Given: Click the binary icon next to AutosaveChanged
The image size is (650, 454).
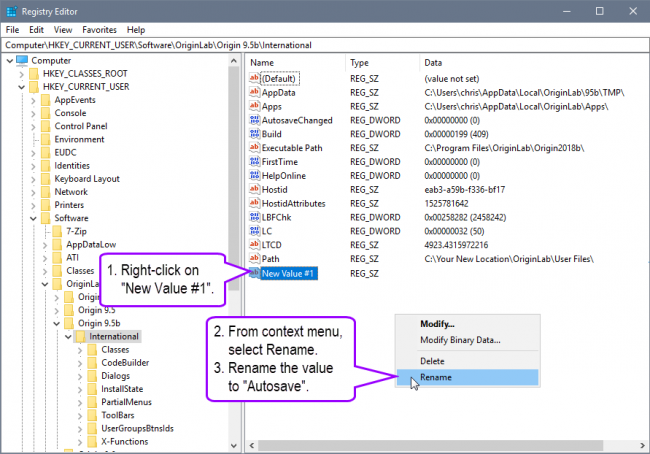Looking at the screenshot, I should tap(254, 120).
